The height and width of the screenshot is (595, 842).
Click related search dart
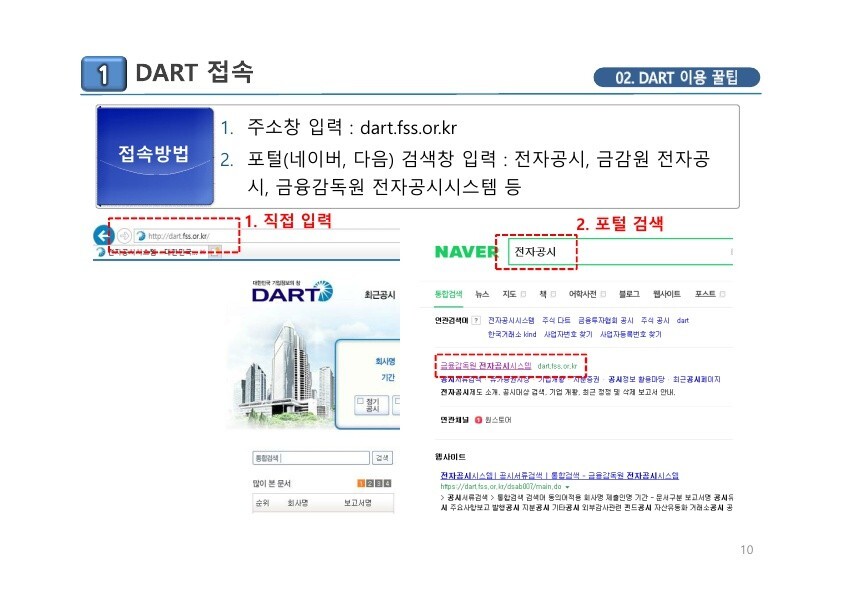click(x=683, y=321)
